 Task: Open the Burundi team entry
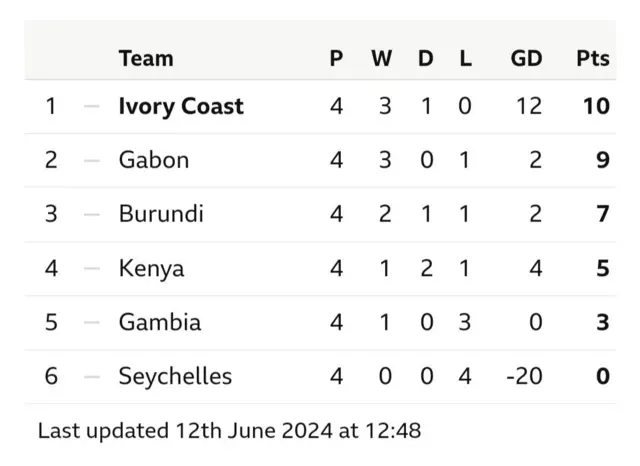[160, 214]
